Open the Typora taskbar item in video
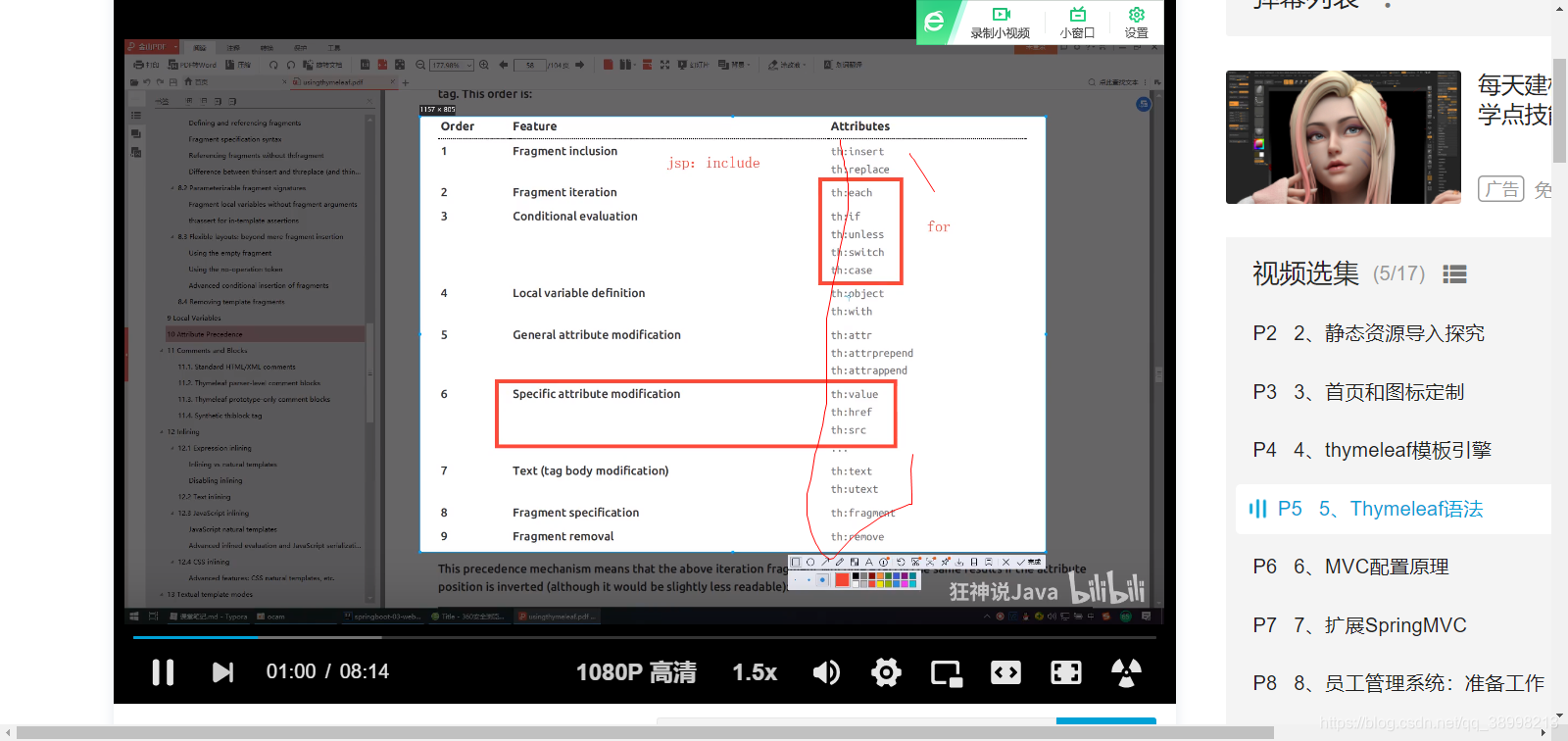Image resolution: width=1568 pixels, height=741 pixels. tap(209, 617)
